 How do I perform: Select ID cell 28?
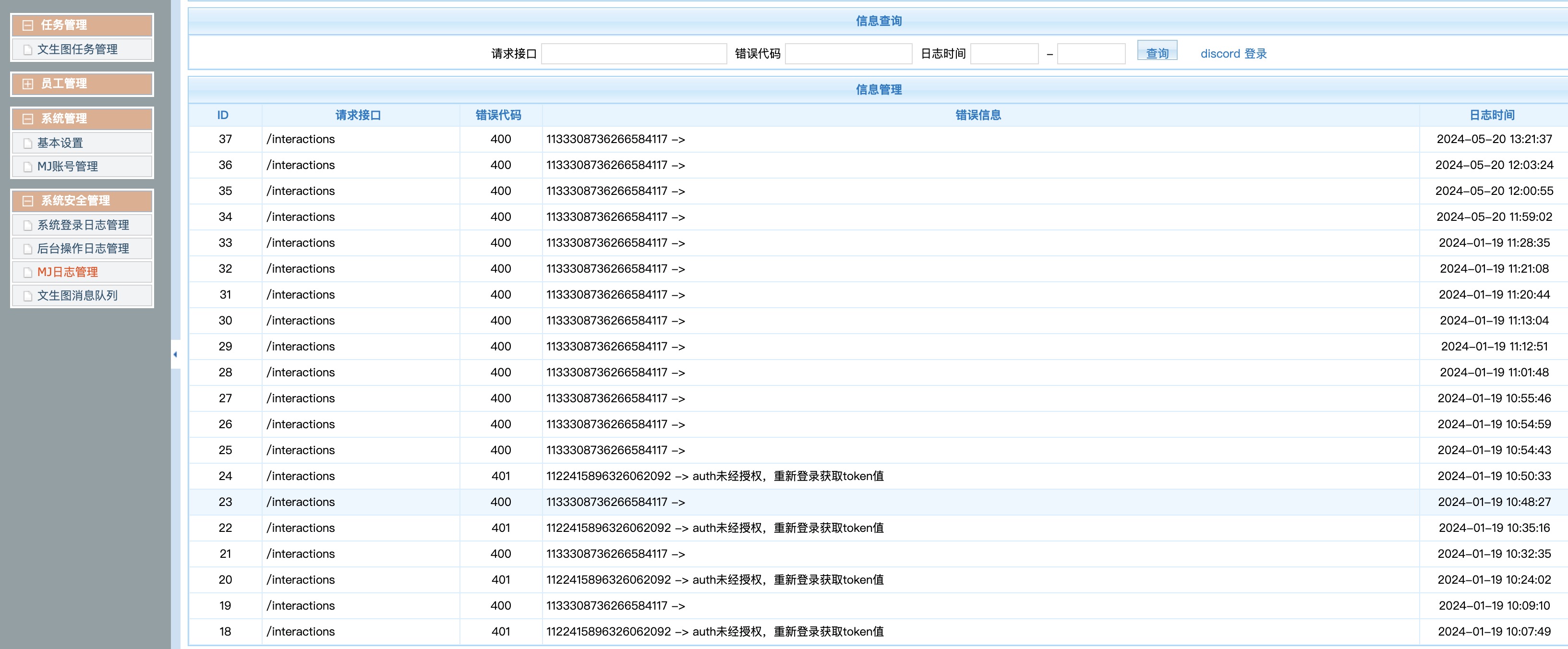click(225, 373)
